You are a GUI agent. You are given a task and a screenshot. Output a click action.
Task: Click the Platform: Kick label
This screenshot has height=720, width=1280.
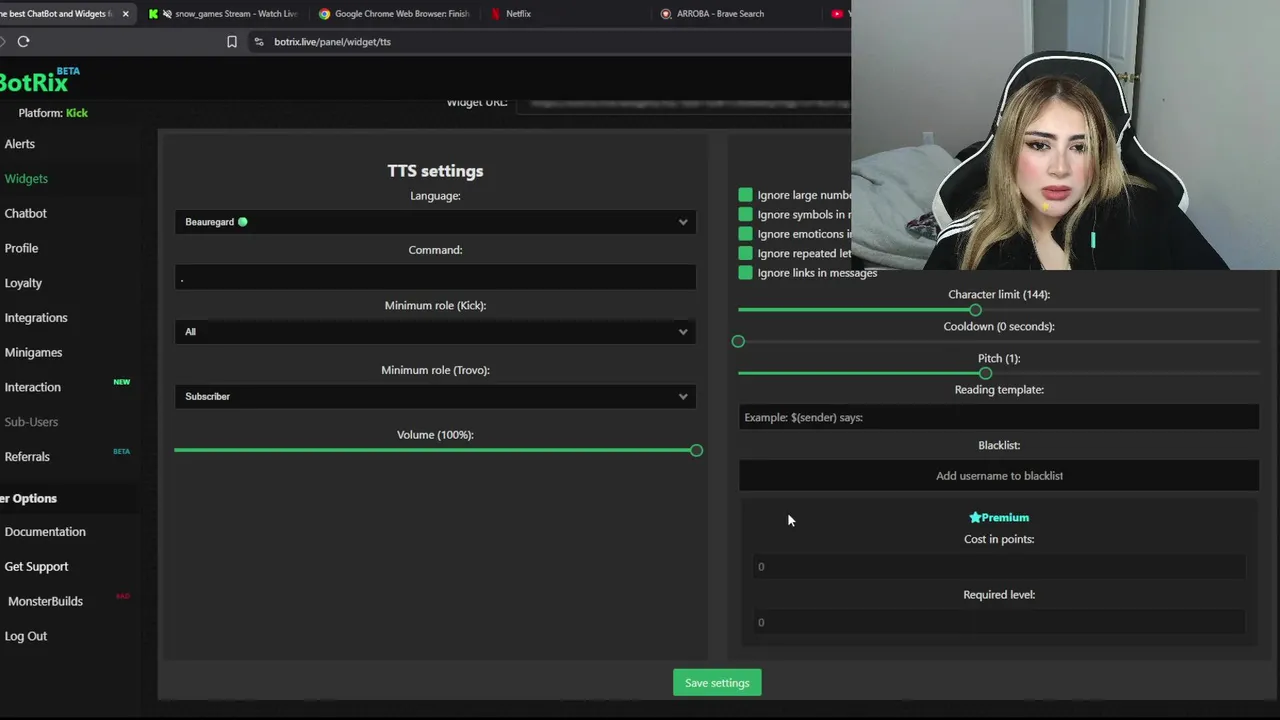click(x=53, y=113)
